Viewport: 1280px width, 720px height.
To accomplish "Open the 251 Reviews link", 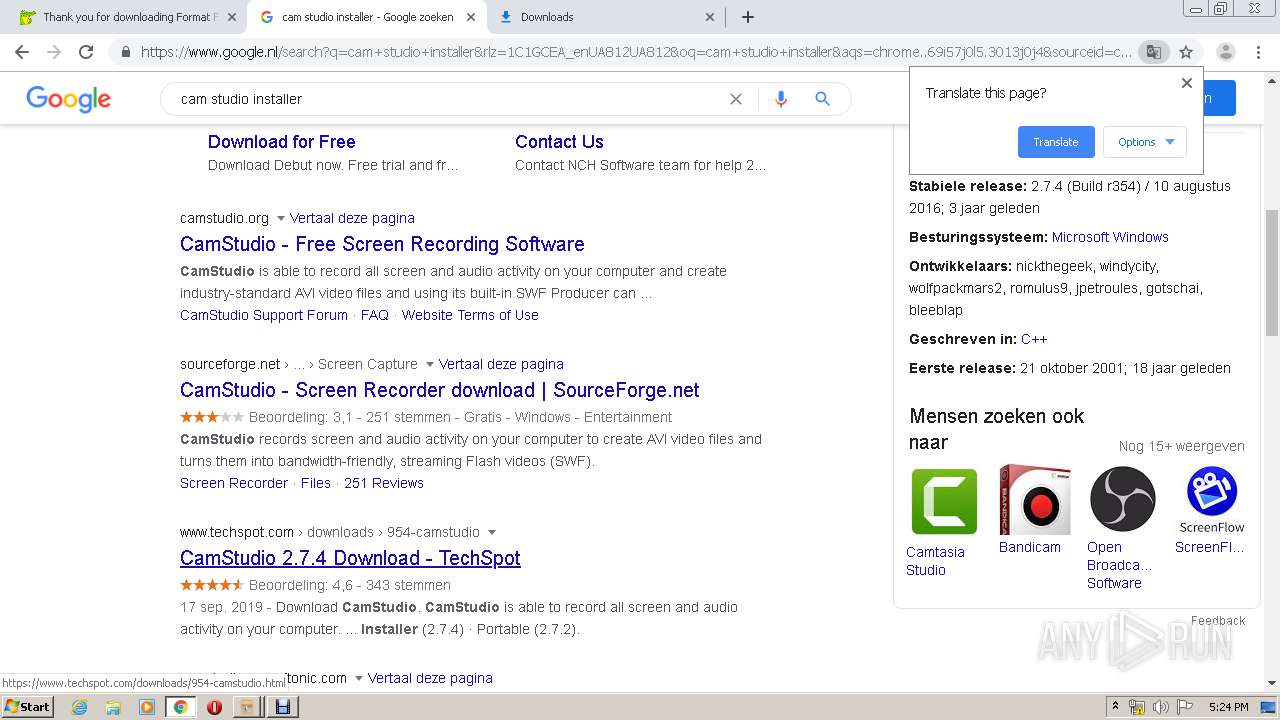I will coord(384,483).
